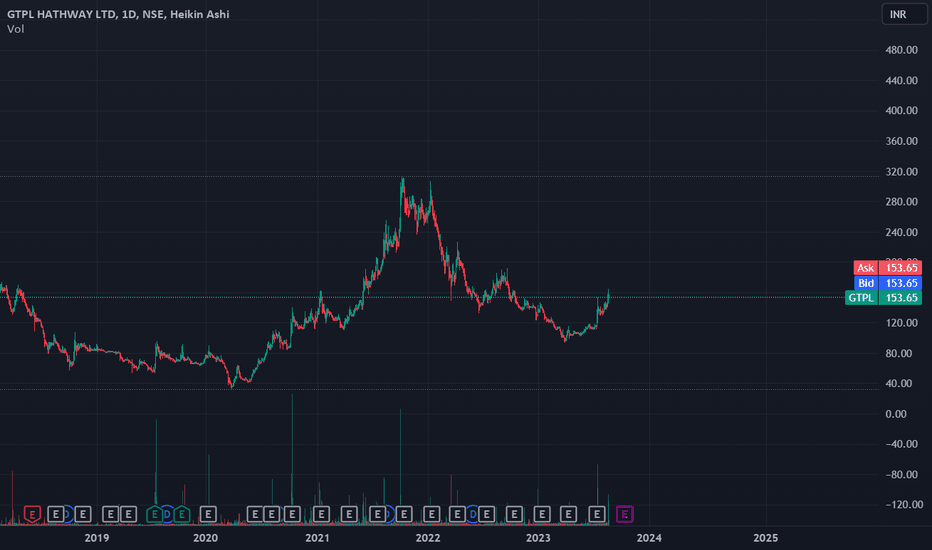Click the 2020 time axis label

pos(206,538)
